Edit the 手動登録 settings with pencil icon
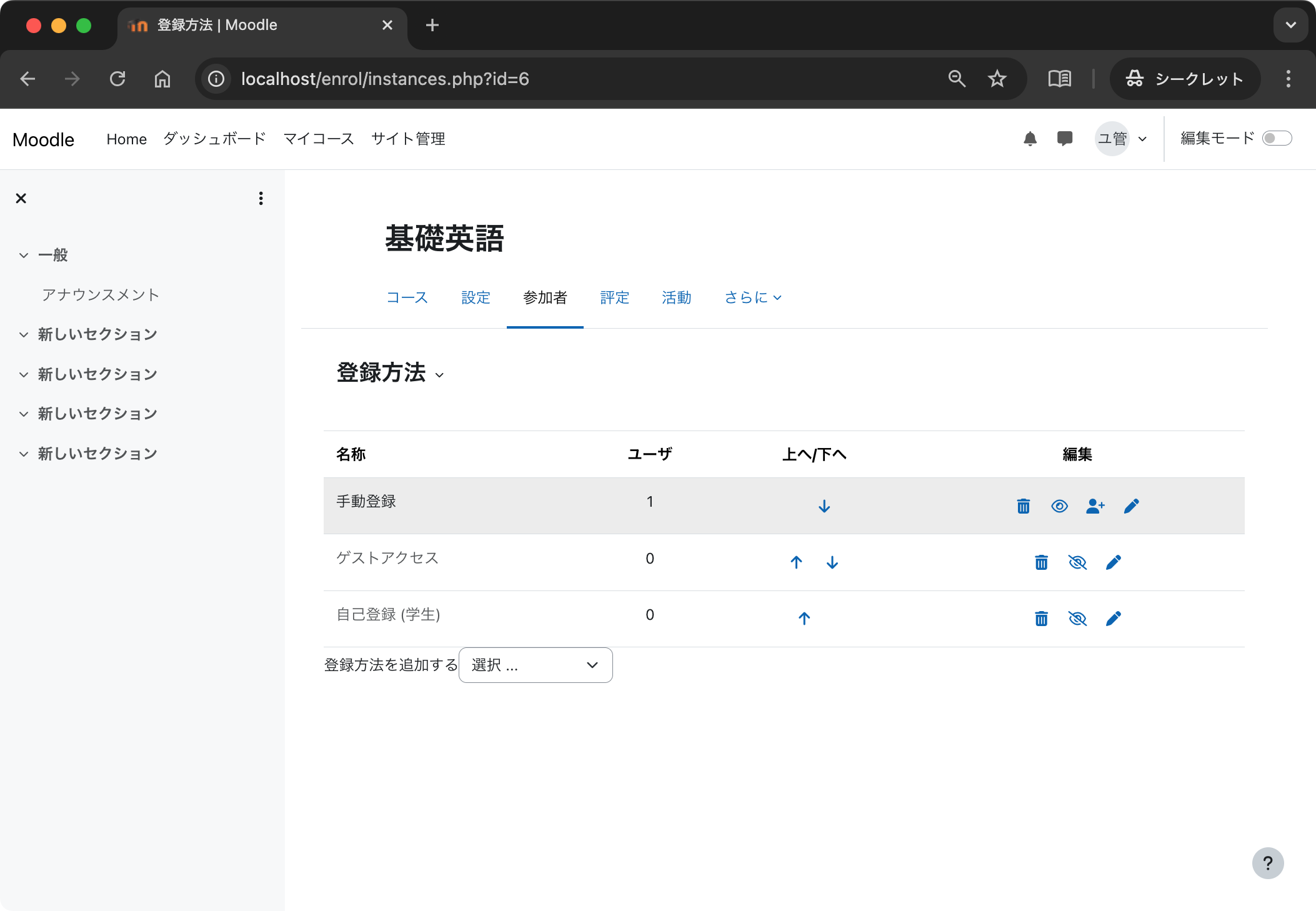The height and width of the screenshot is (911, 1316). click(x=1132, y=506)
